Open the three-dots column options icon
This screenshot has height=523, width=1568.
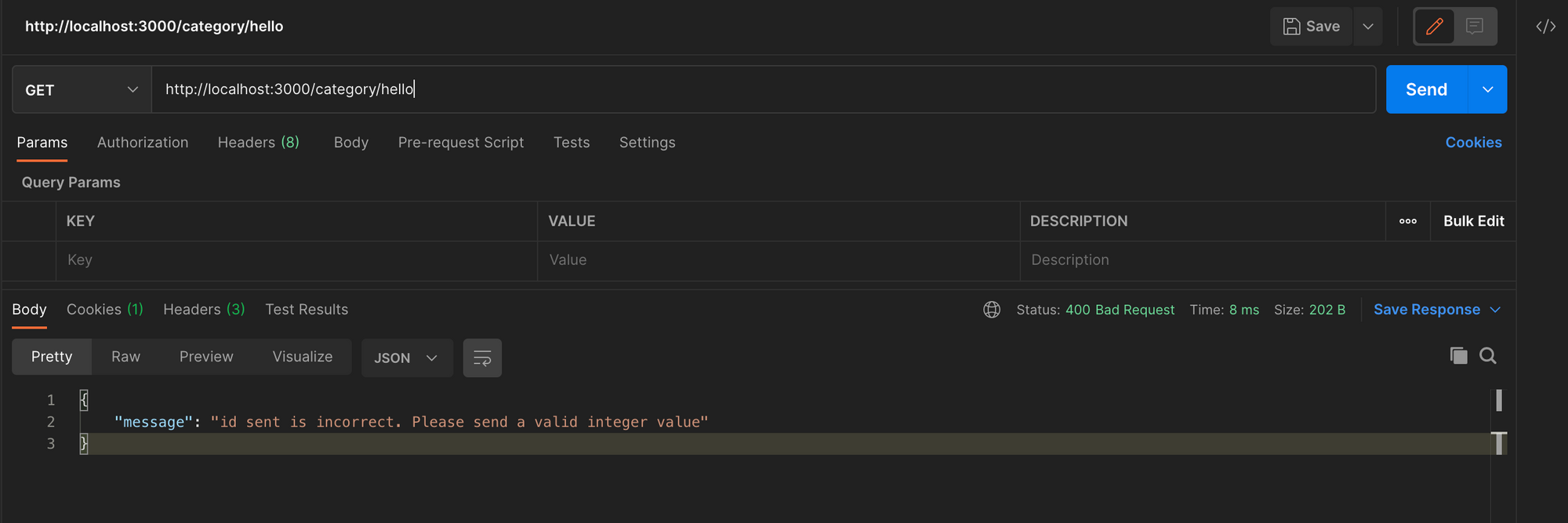1407,221
